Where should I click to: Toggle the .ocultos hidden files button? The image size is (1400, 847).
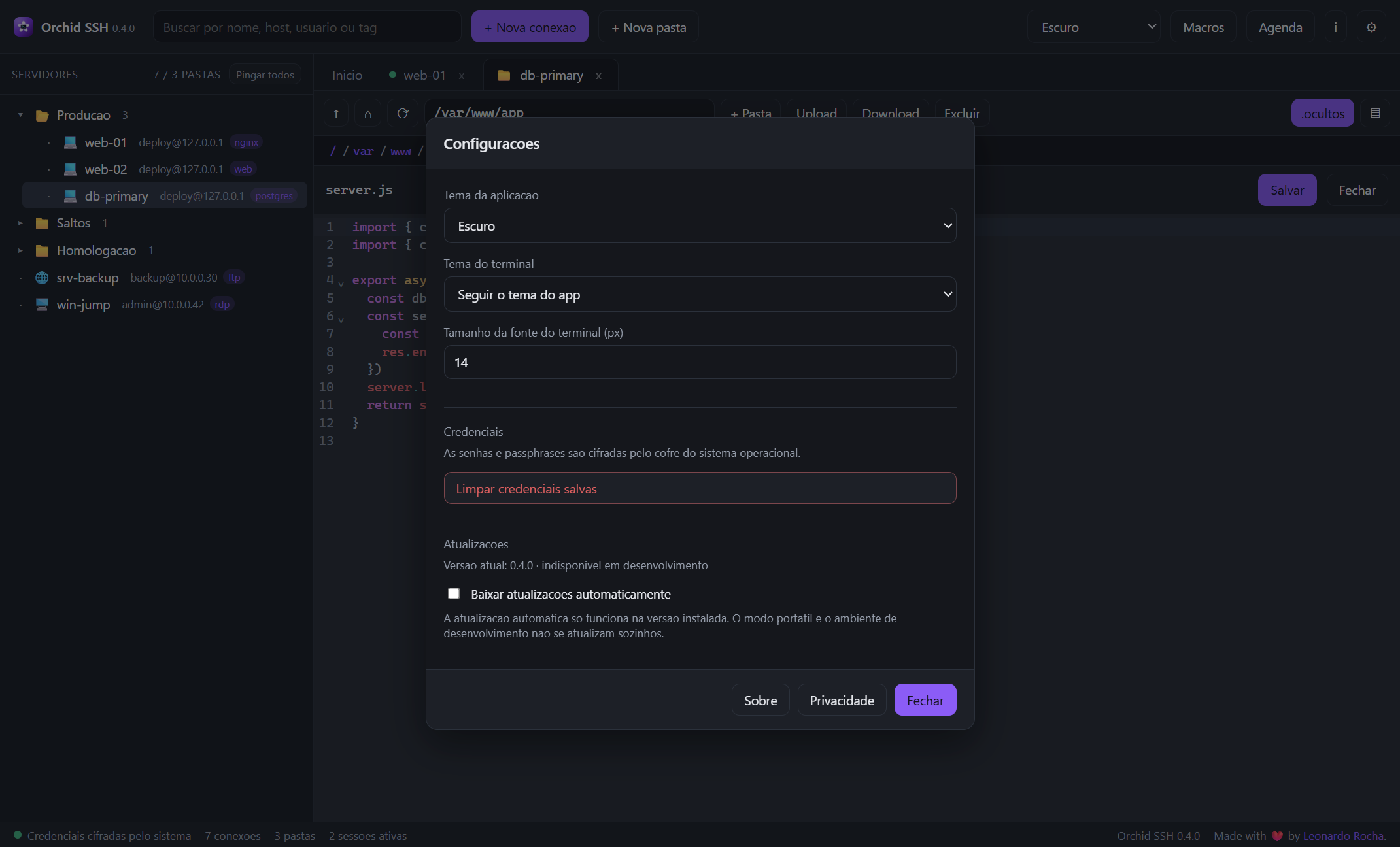point(1322,113)
